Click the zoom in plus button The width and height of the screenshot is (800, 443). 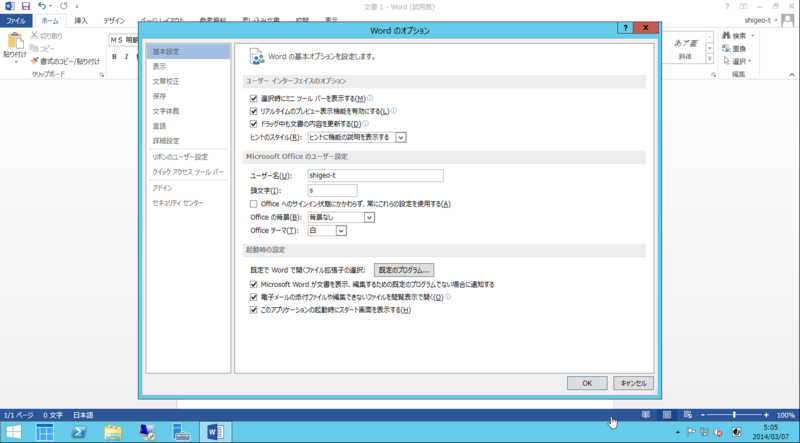[x=766, y=415]
